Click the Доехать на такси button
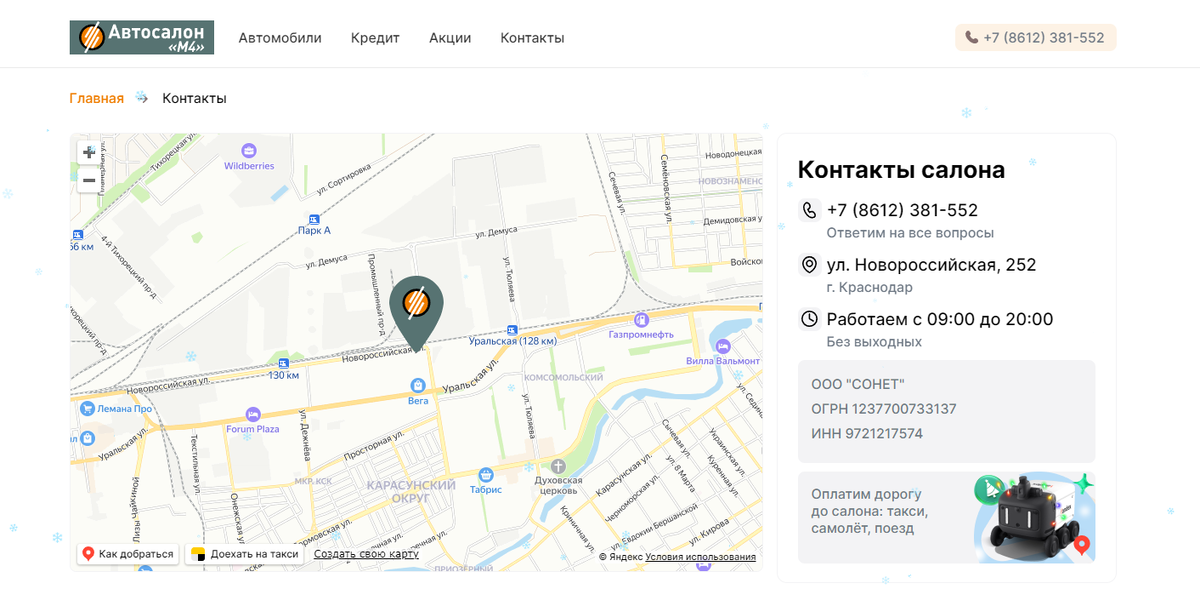 tap(246, 554)
